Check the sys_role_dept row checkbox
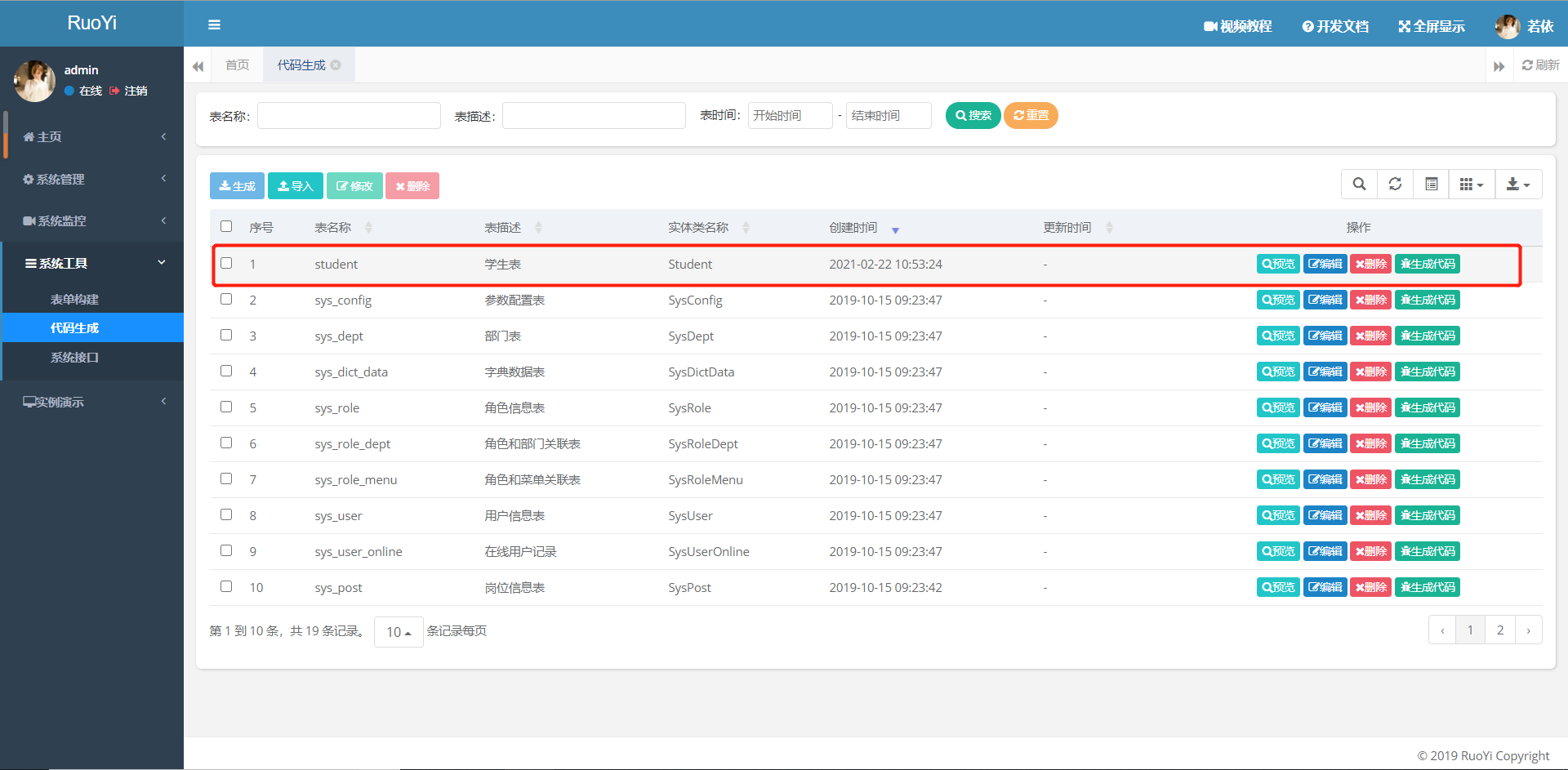Image resolution: width=1568 pixels, height=770 pixels. point(226,443)
